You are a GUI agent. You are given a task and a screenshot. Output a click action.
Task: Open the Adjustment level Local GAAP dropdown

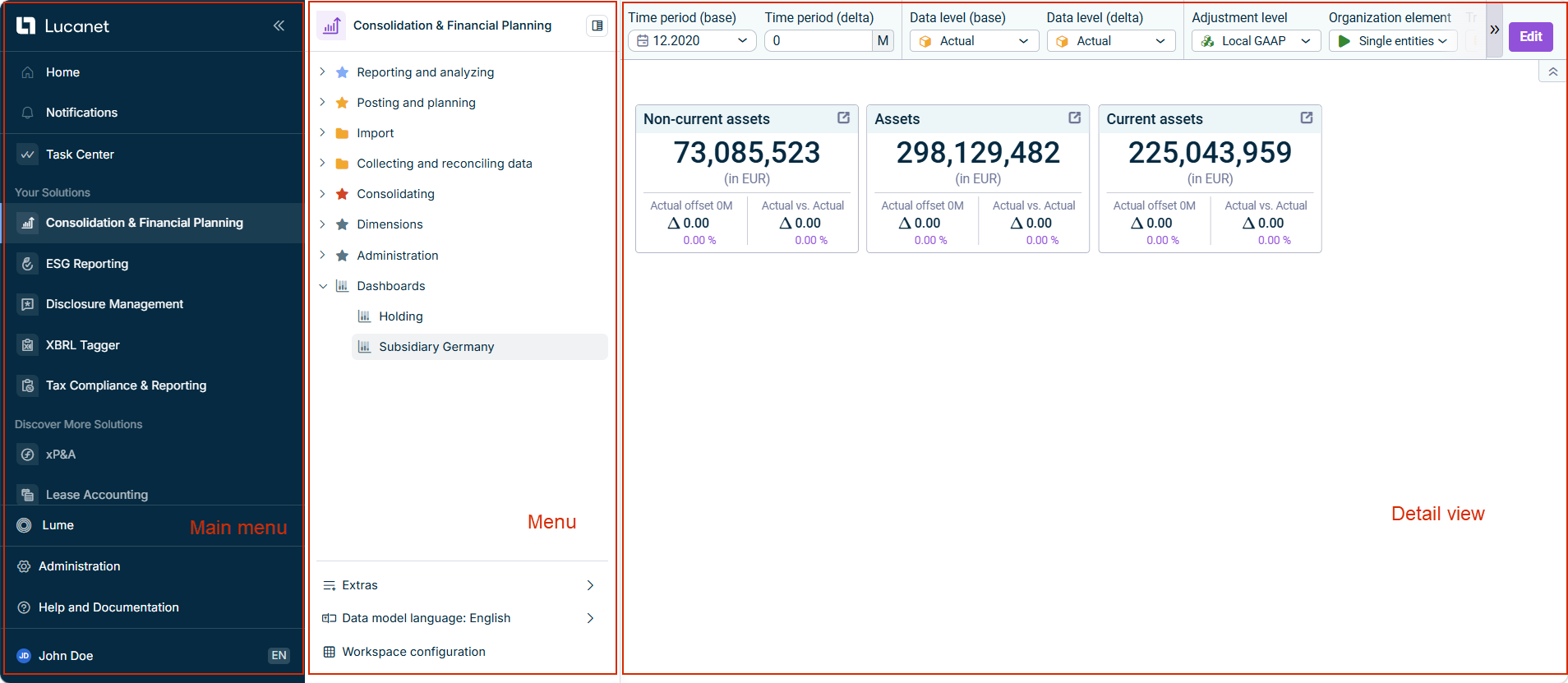pos(1256,40)
